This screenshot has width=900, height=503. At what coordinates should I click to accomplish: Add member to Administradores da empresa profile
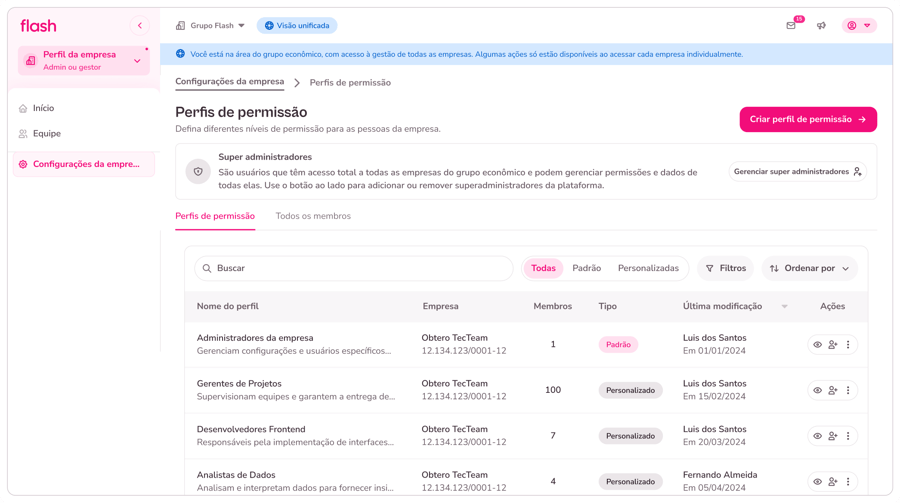[833, 345]
